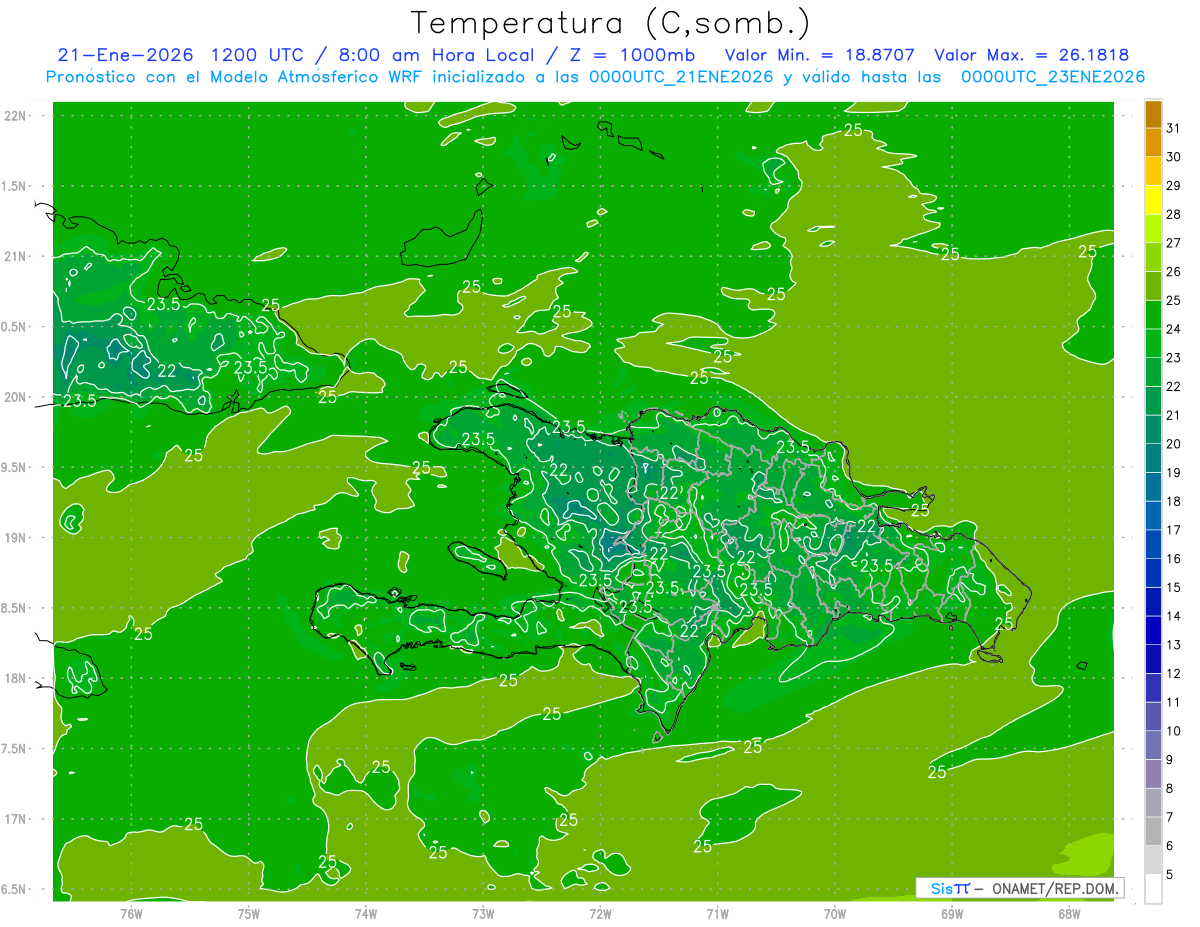1200x927 pixels.
Task: Select the date text "21-Ene-2026"
Action: click(125, 55)
